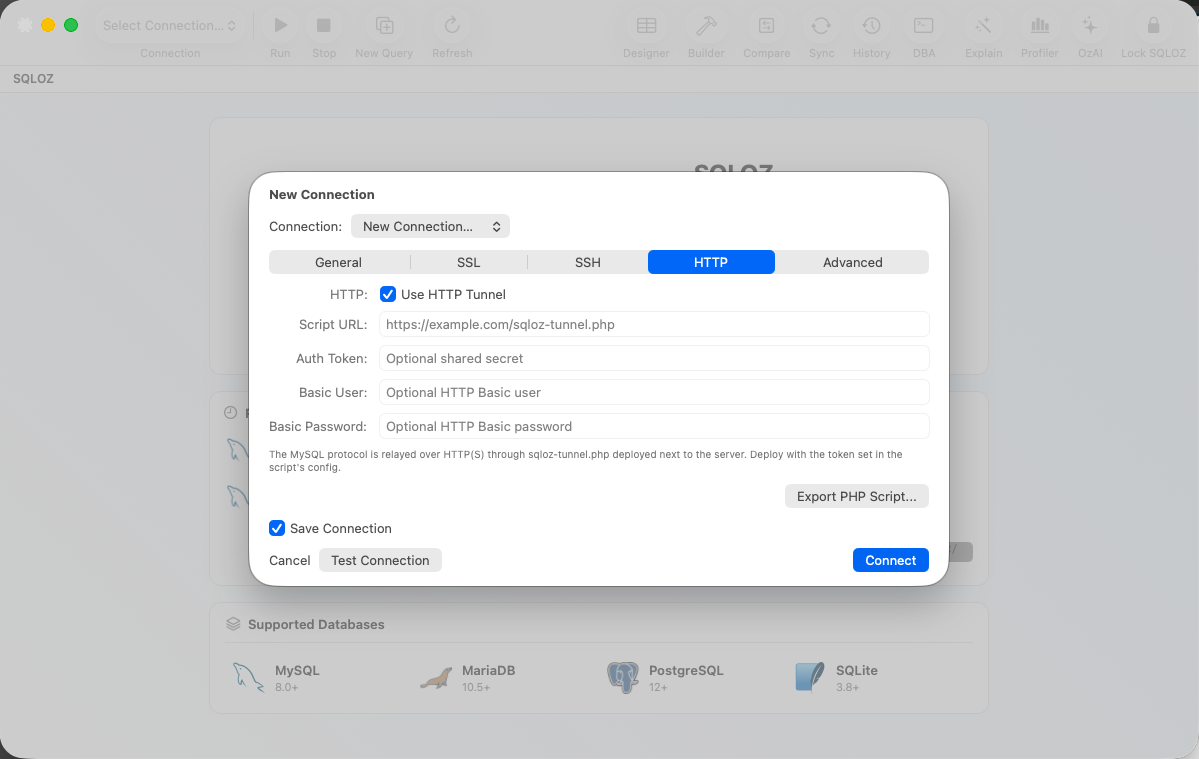Viewport: 1199px width, 759px height.
Task: Open the OzAI assistant
Action: tap(1090, 25)
